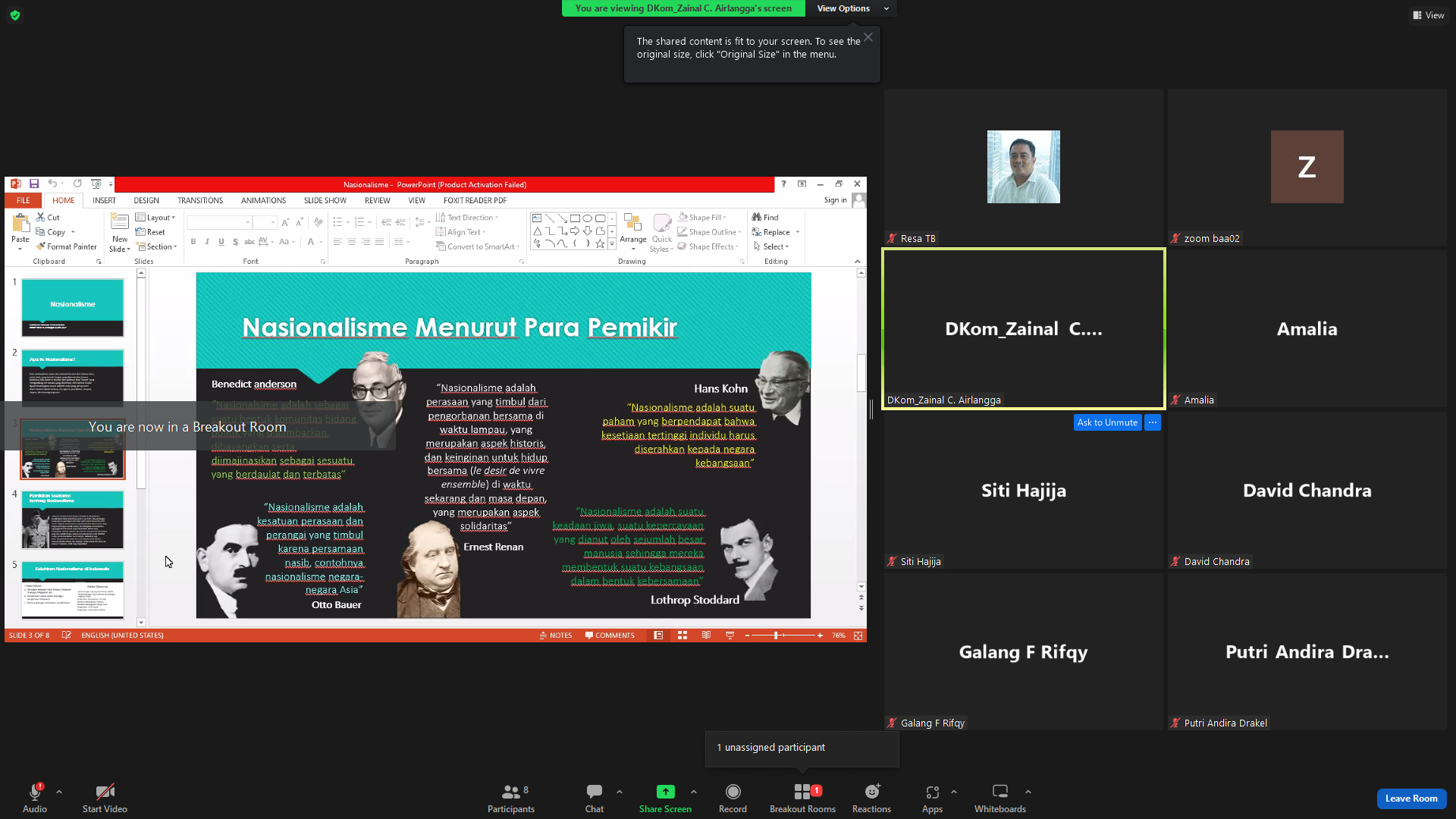Click Format Painter
This screenshot has width=1456, height=819.
tap(67, 246)
